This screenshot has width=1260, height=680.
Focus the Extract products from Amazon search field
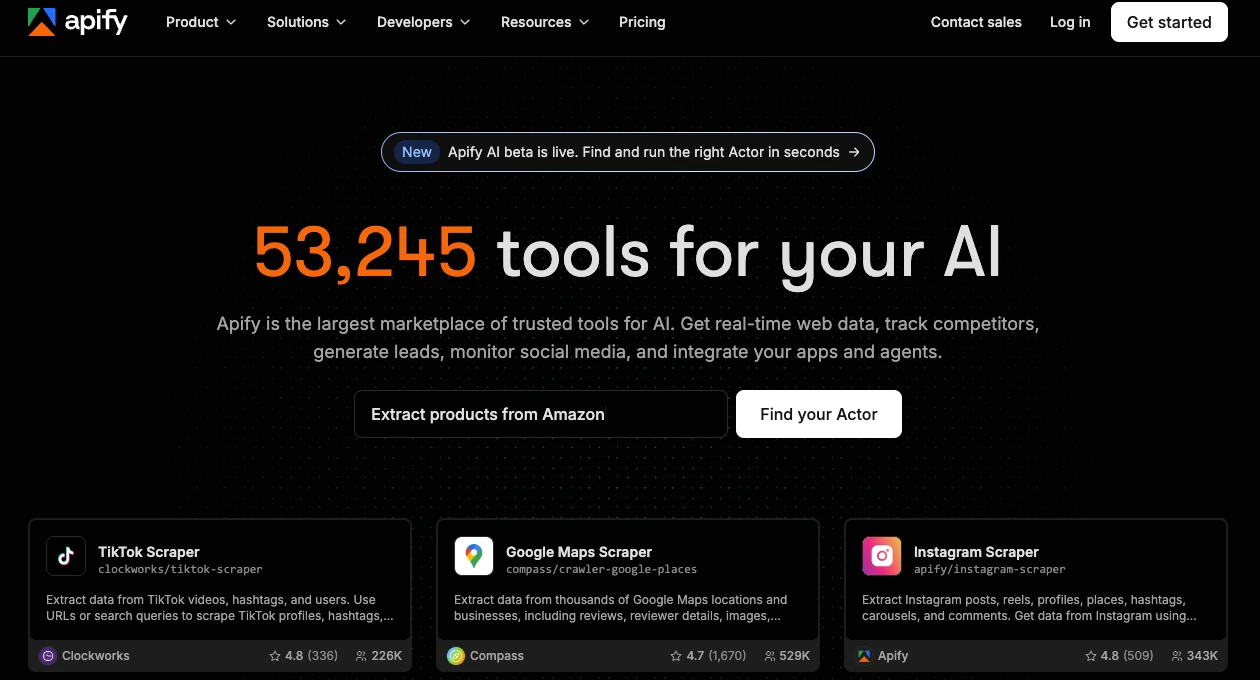click(541, 414)
